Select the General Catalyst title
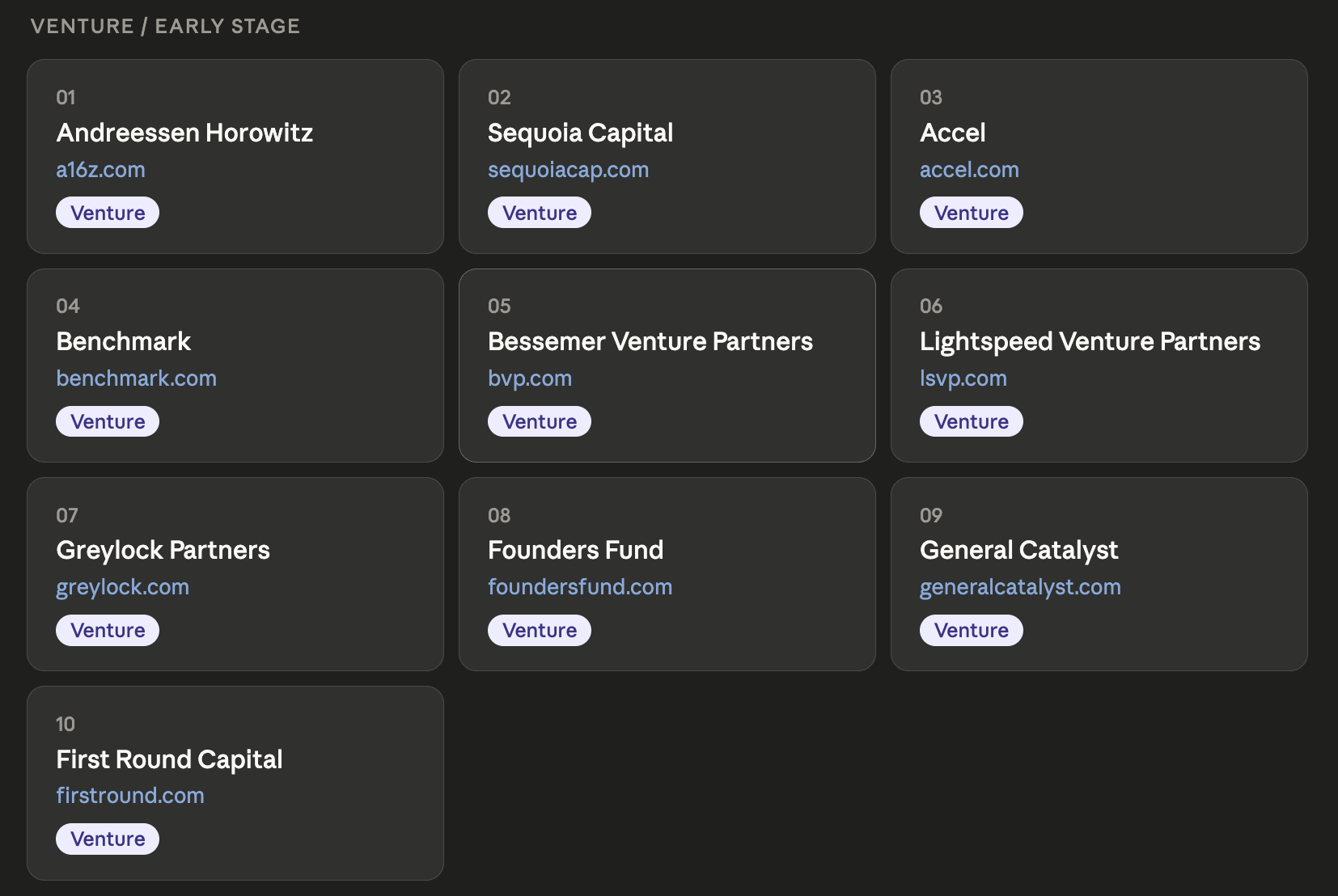The height and width of the screenshot is (896, 1338). (x=1018, y=550)
